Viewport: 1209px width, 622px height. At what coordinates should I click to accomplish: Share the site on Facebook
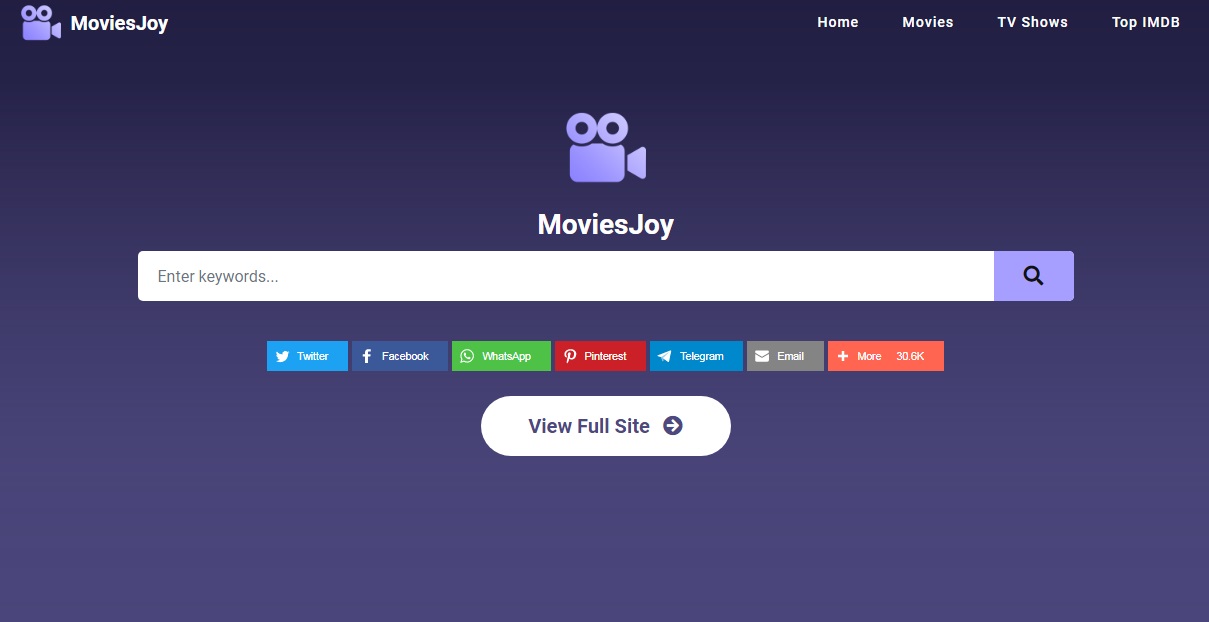tap(400, 356)
